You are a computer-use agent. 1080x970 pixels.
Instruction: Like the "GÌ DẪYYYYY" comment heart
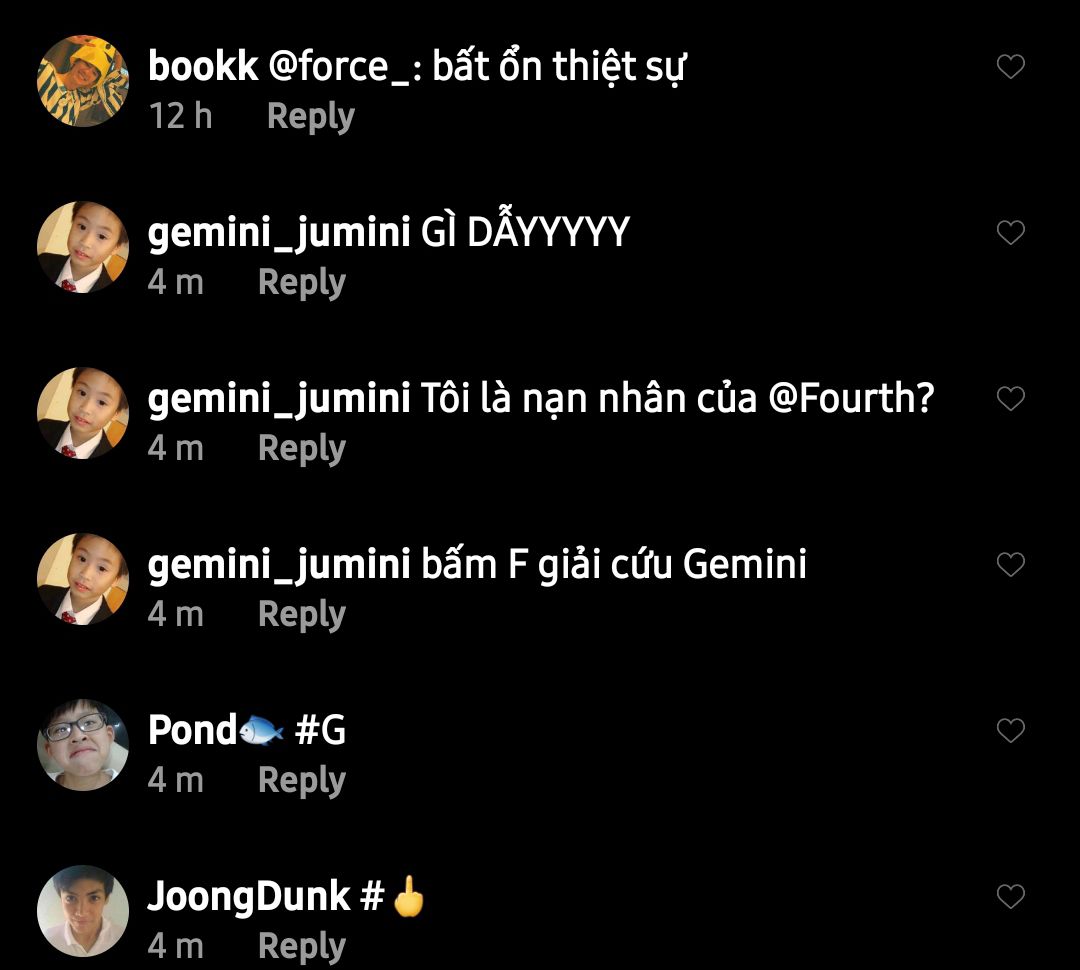pos(1011,233)
